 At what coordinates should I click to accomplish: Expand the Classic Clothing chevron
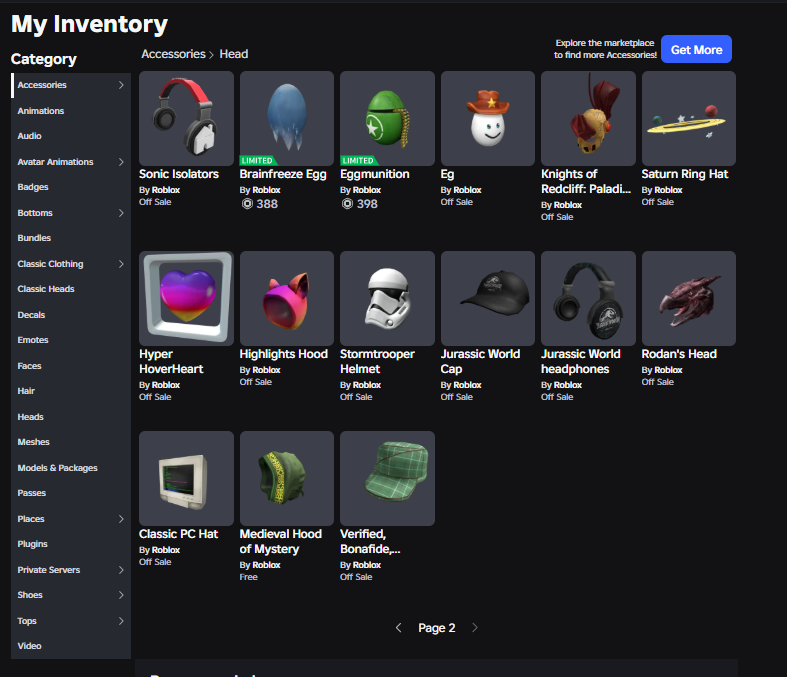(x=121, y=263)
